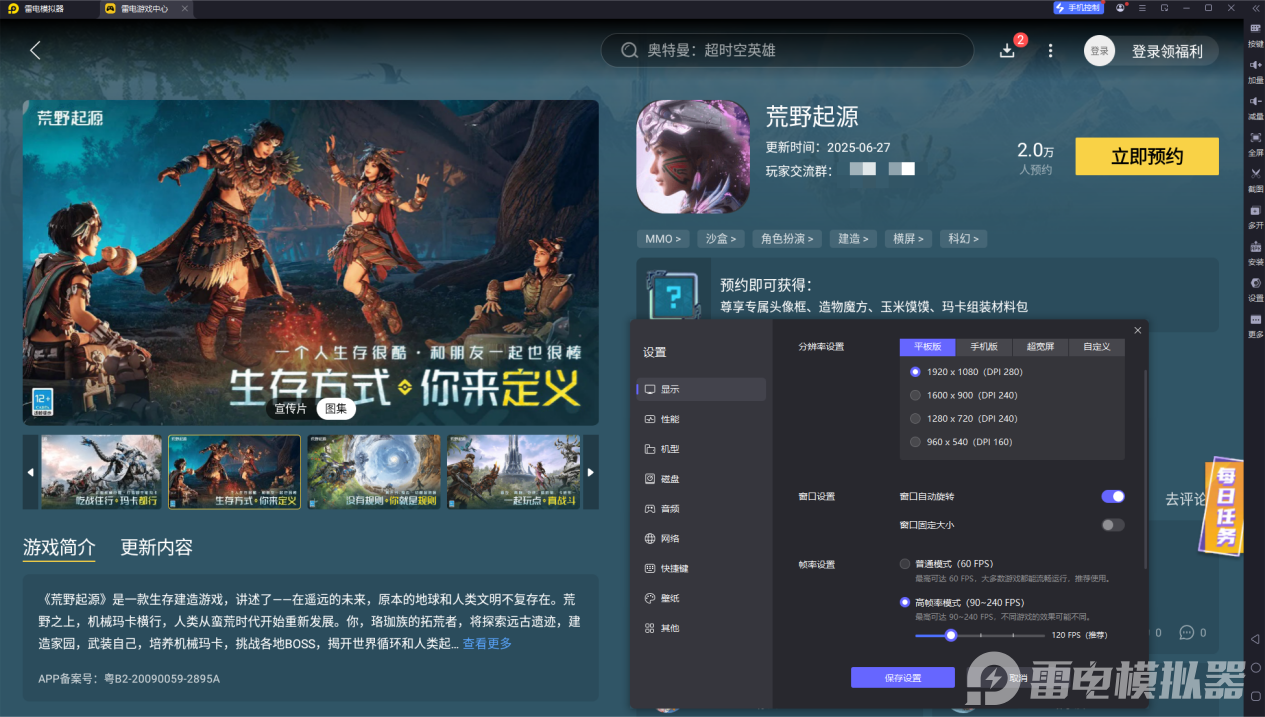Click the 手机控制 button in title bar

click(x=1078, y=8)
